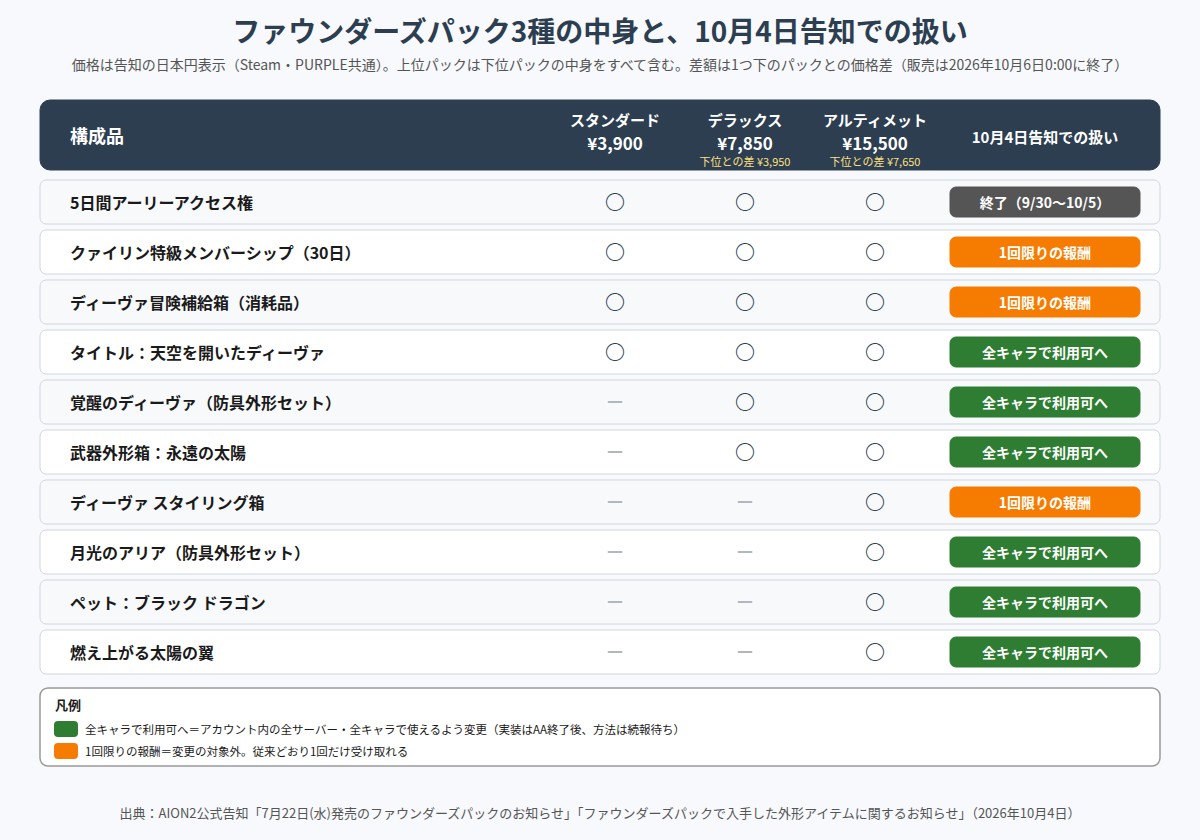
Task: Click the 凡例 legend heading
Action: [x=68, y=706]
